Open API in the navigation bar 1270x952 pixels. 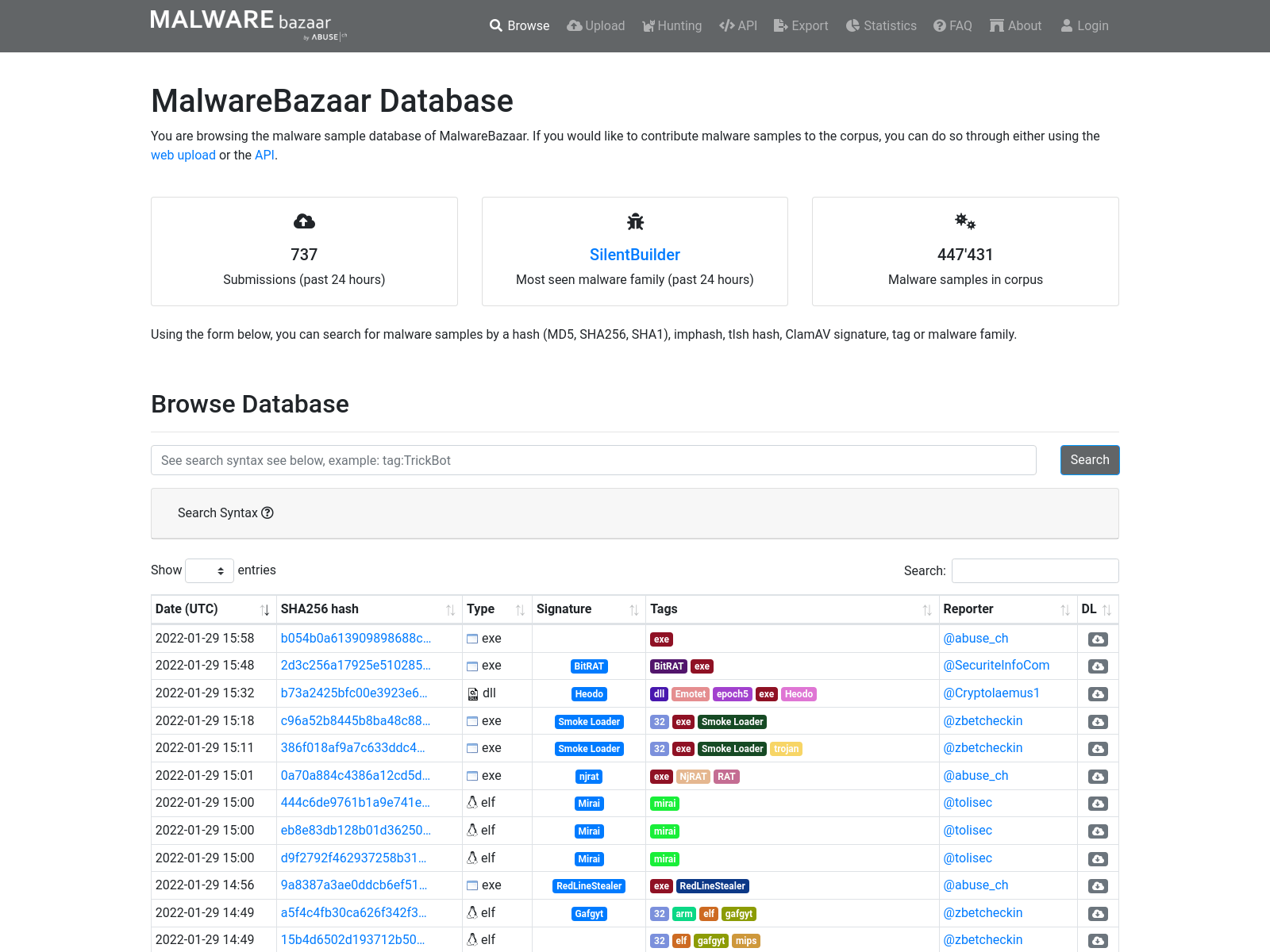[x=738, y=25]
